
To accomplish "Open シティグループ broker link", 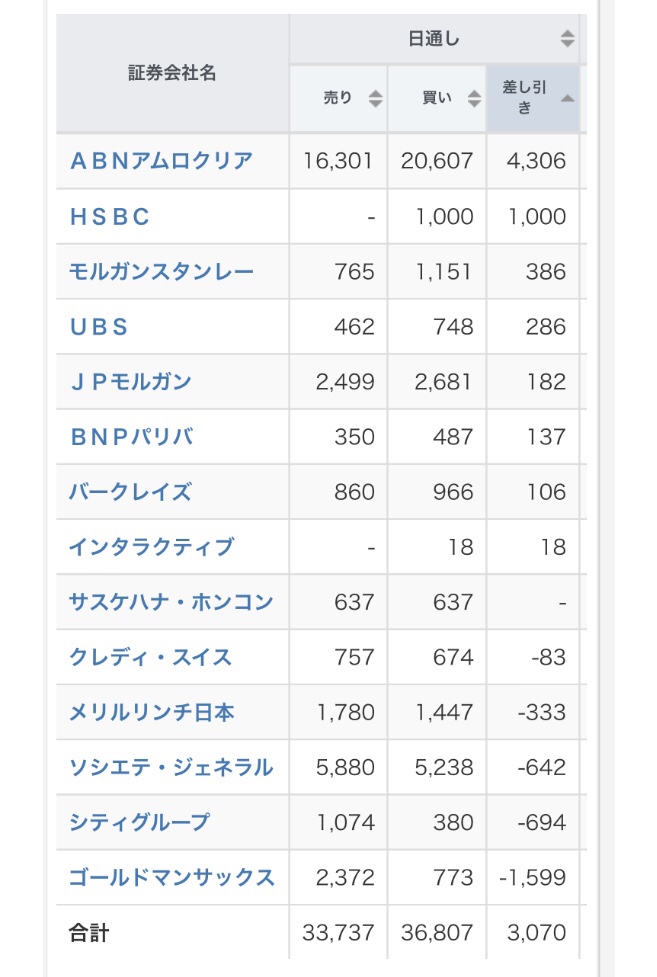I will (139, 822).
